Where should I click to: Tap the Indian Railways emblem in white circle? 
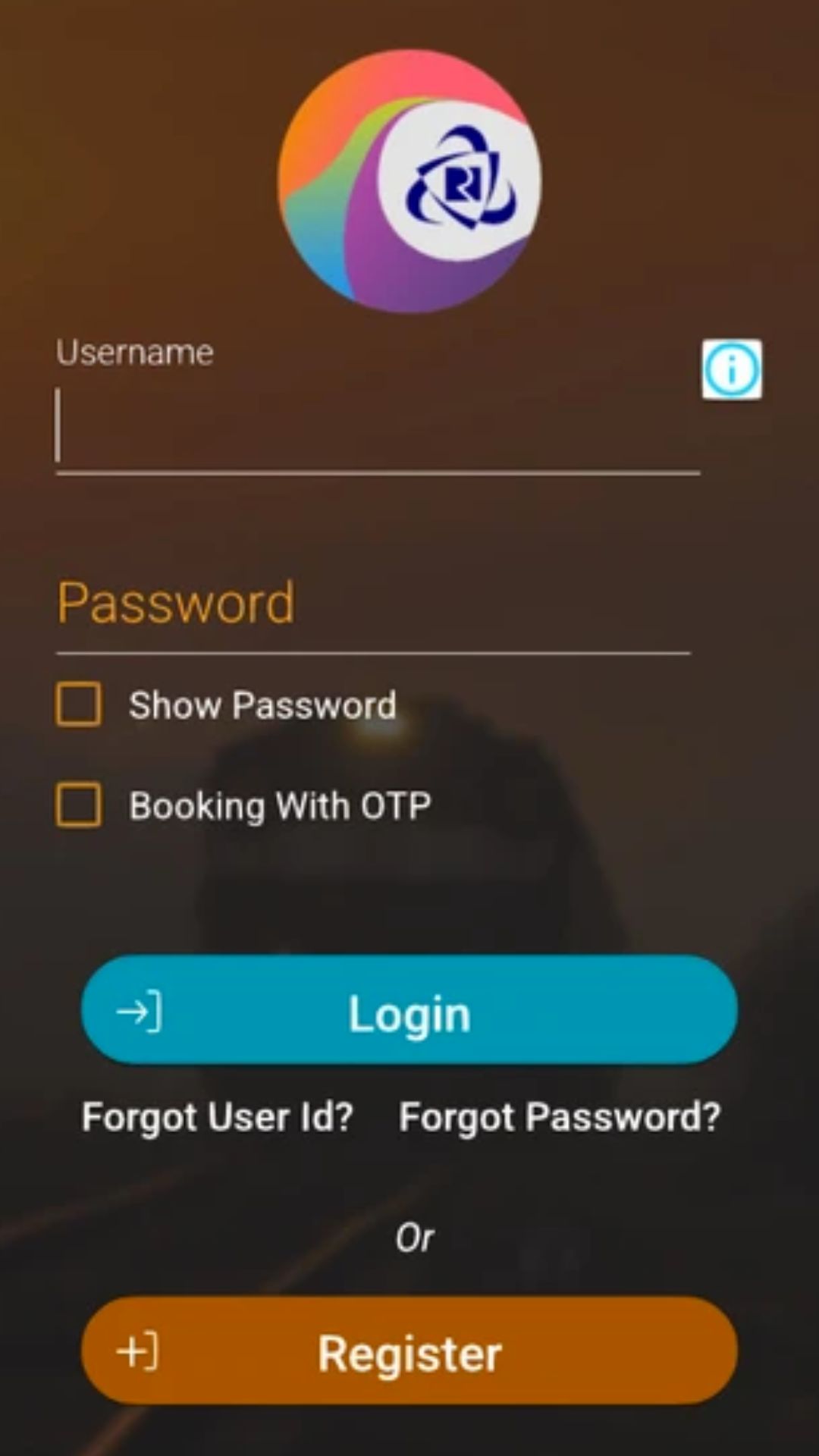tap(460, 180)
